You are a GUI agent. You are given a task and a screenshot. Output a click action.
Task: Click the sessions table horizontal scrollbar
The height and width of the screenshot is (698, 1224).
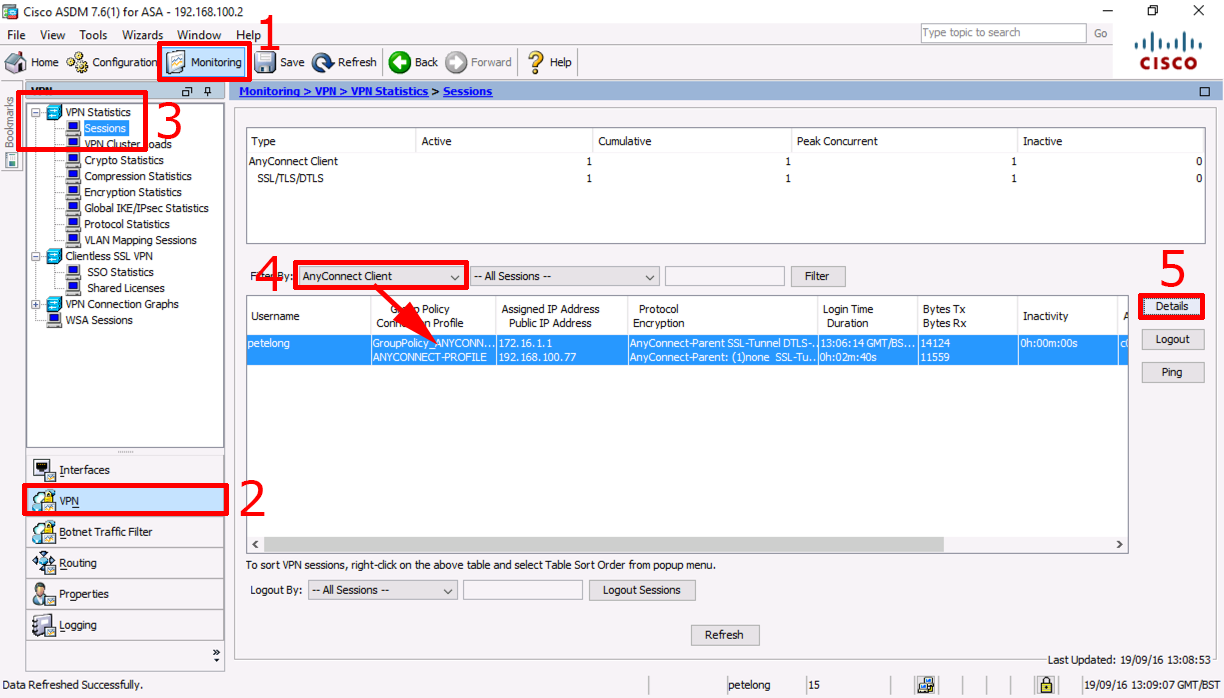[603, 544]
